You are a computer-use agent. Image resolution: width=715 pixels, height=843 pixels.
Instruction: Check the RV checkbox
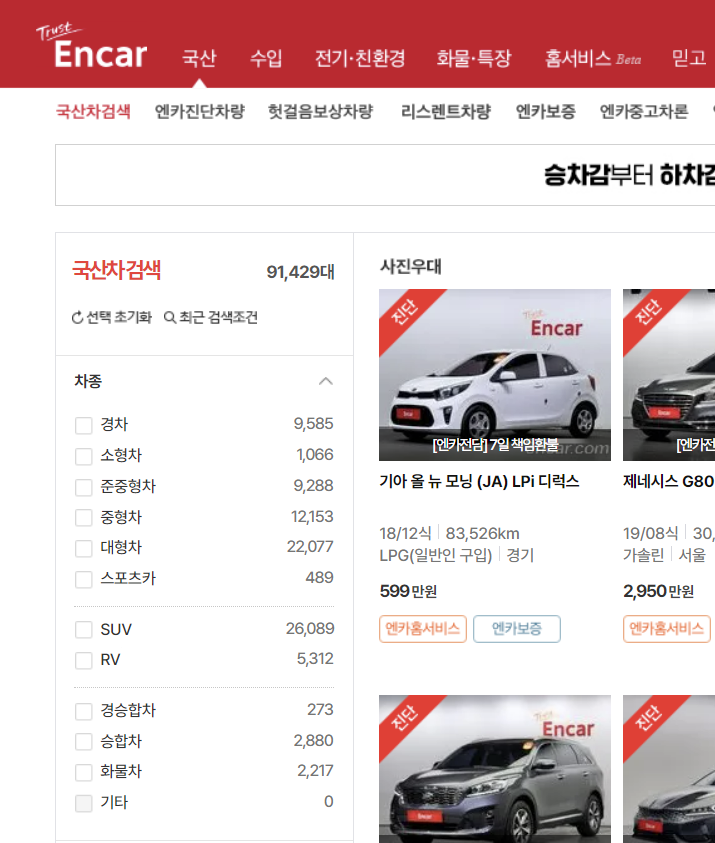(83, 660)
